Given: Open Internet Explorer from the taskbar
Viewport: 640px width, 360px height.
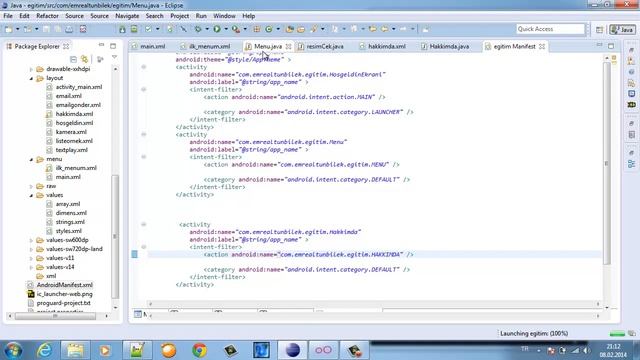Looking at the screenshot, I should (44, 350).
